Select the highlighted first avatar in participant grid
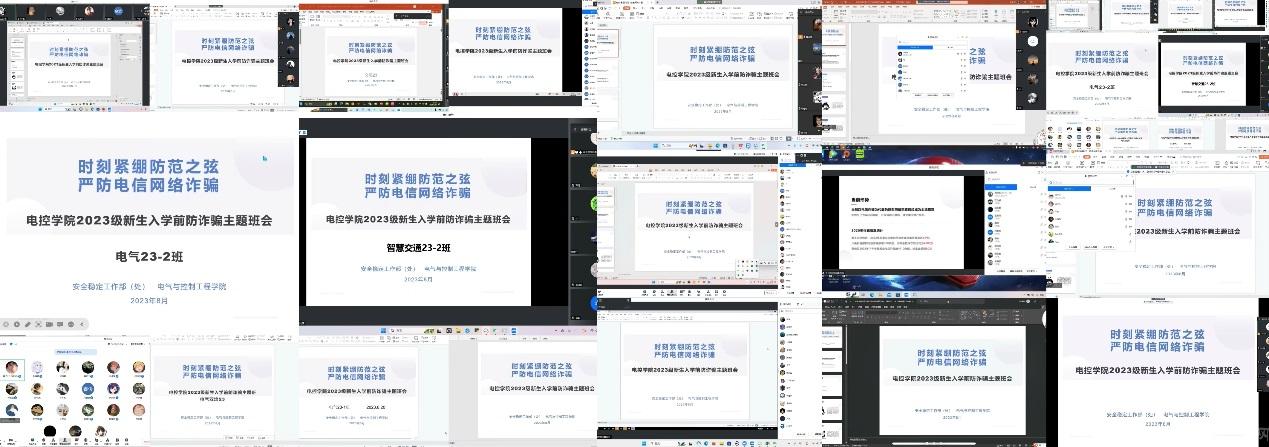The width and height of the screenshot is (1269, 447). (x=11, y=369)
